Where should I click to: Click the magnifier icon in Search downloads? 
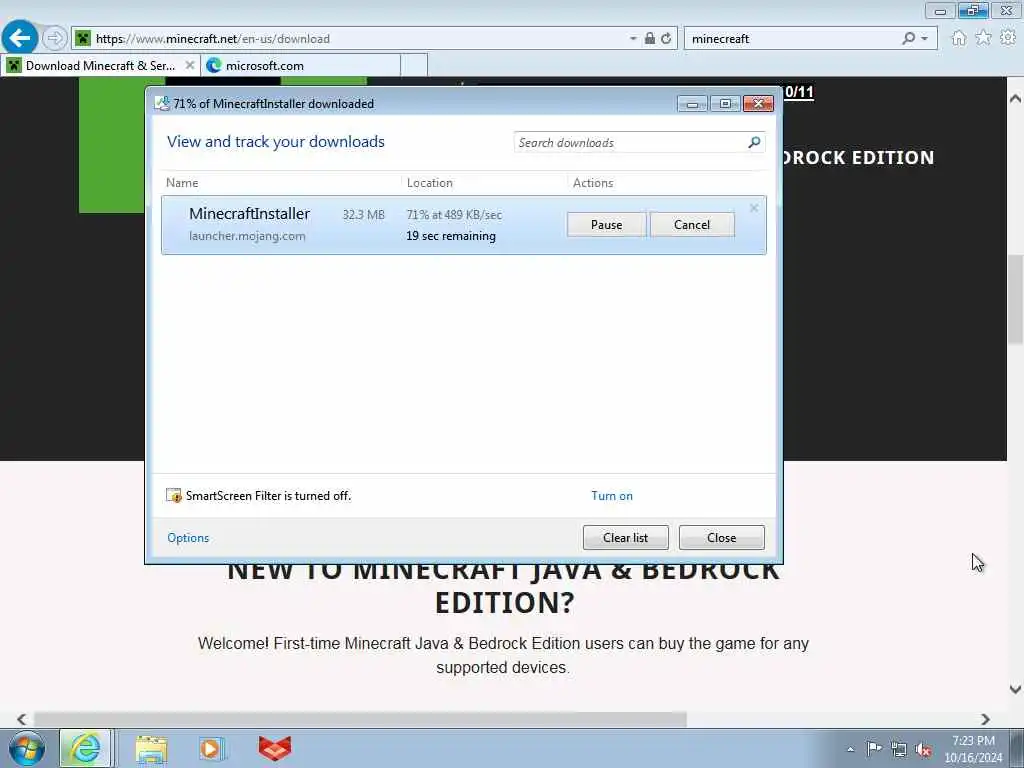click(x=754, y=142)
